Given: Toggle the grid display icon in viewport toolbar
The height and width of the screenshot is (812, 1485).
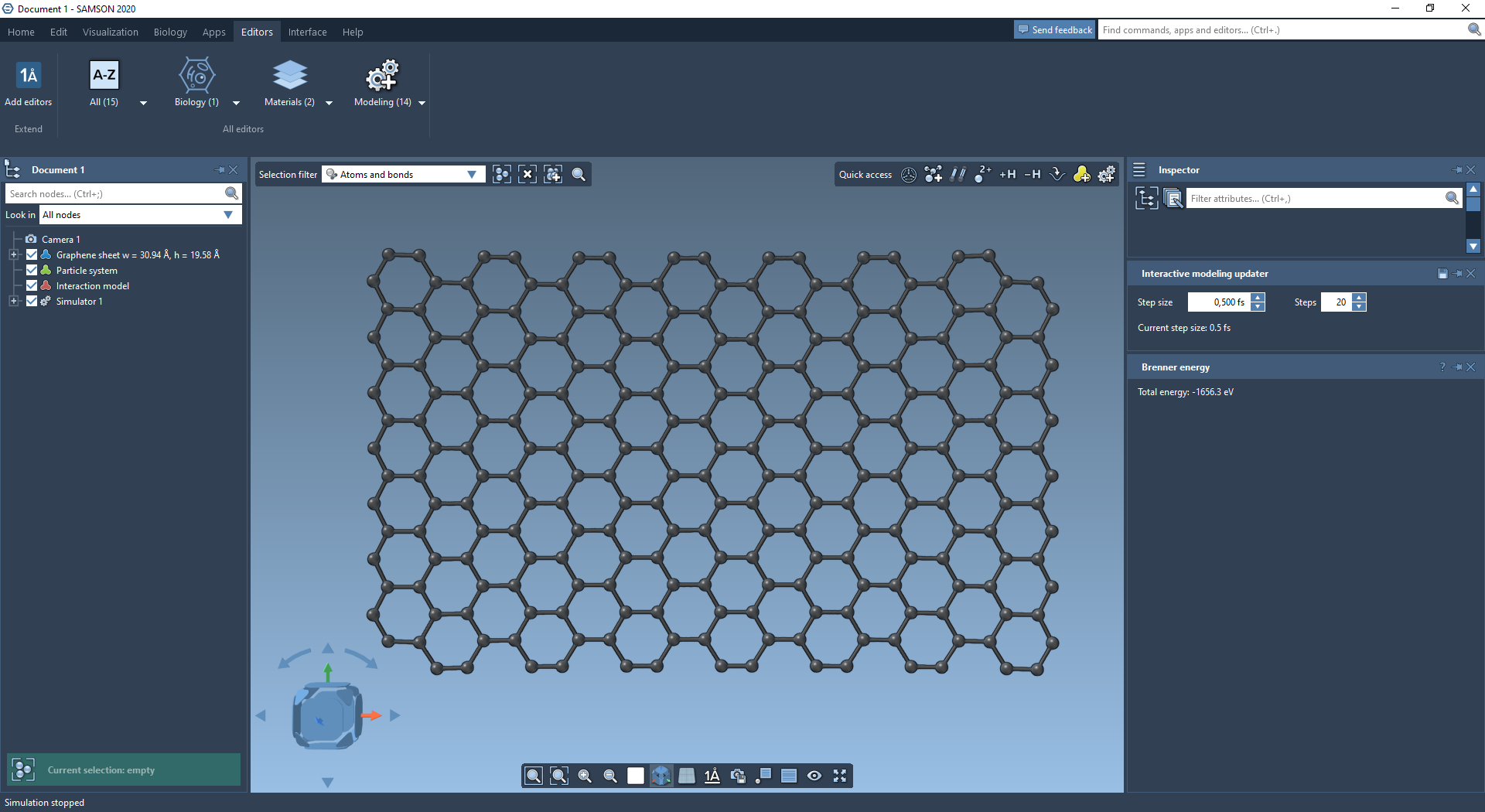Looking at the screenshot, I should 687,776.
